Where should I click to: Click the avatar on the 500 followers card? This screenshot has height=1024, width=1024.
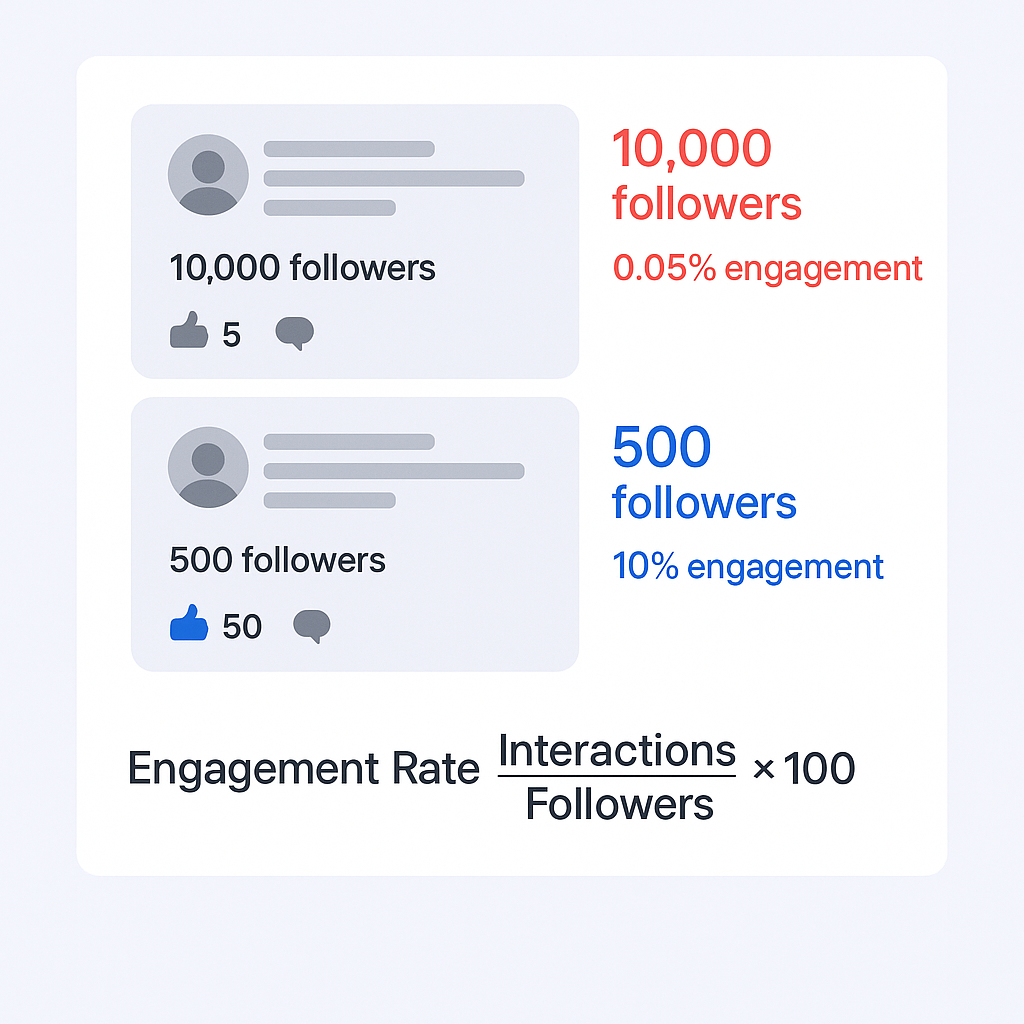(x=208, y=467)
